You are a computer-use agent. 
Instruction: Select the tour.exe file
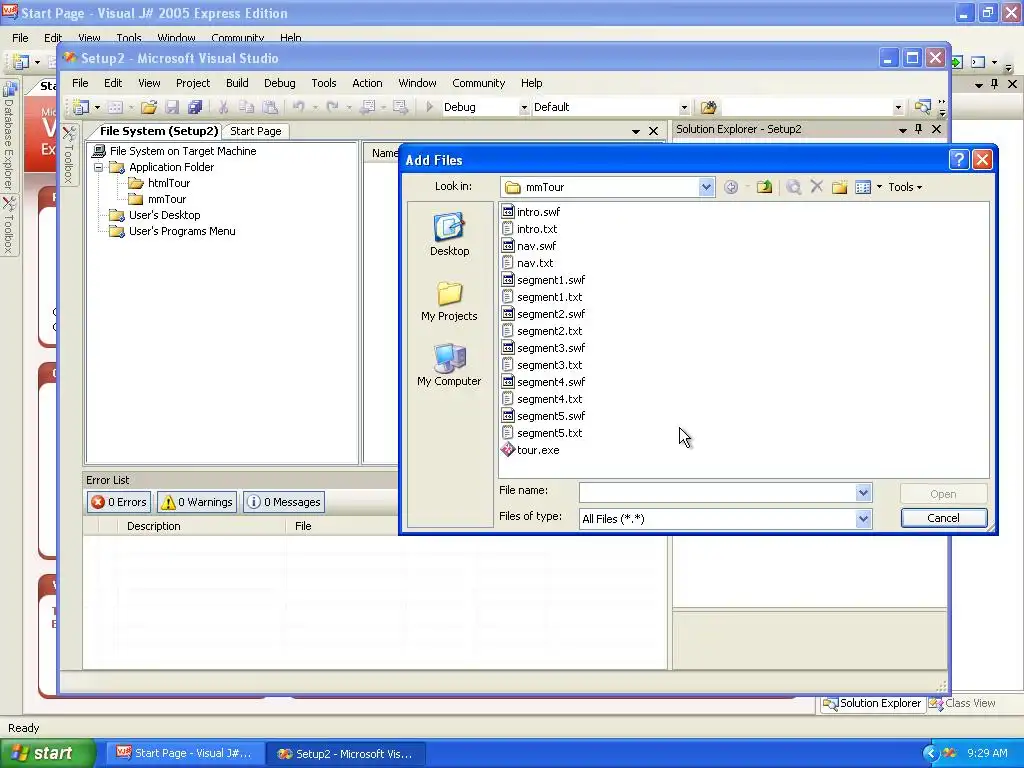coord(530,450)
